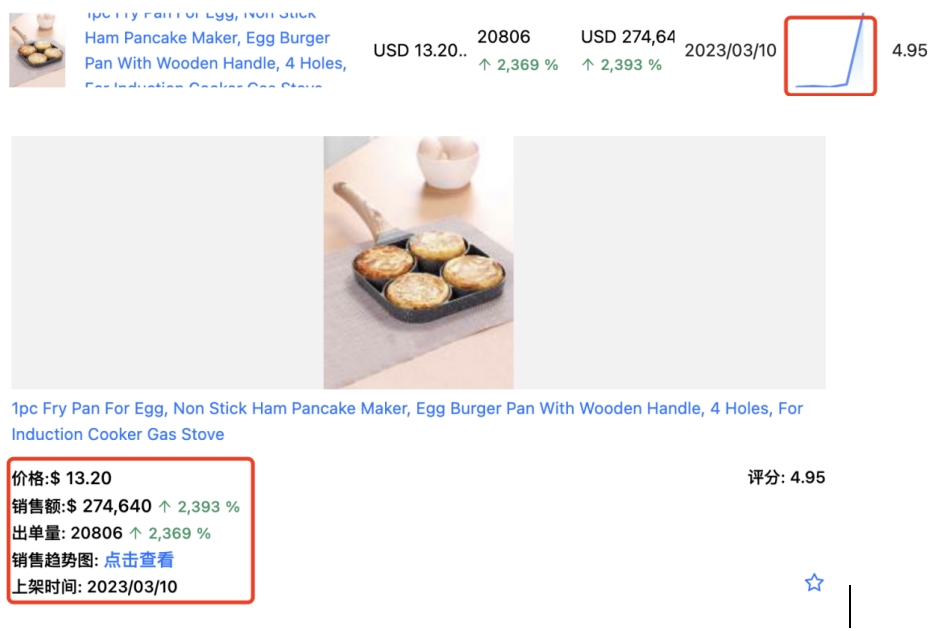The image size is (945, 631).
Task: Click the 2,393 % growth indicator in the table row
Action: 621,65
